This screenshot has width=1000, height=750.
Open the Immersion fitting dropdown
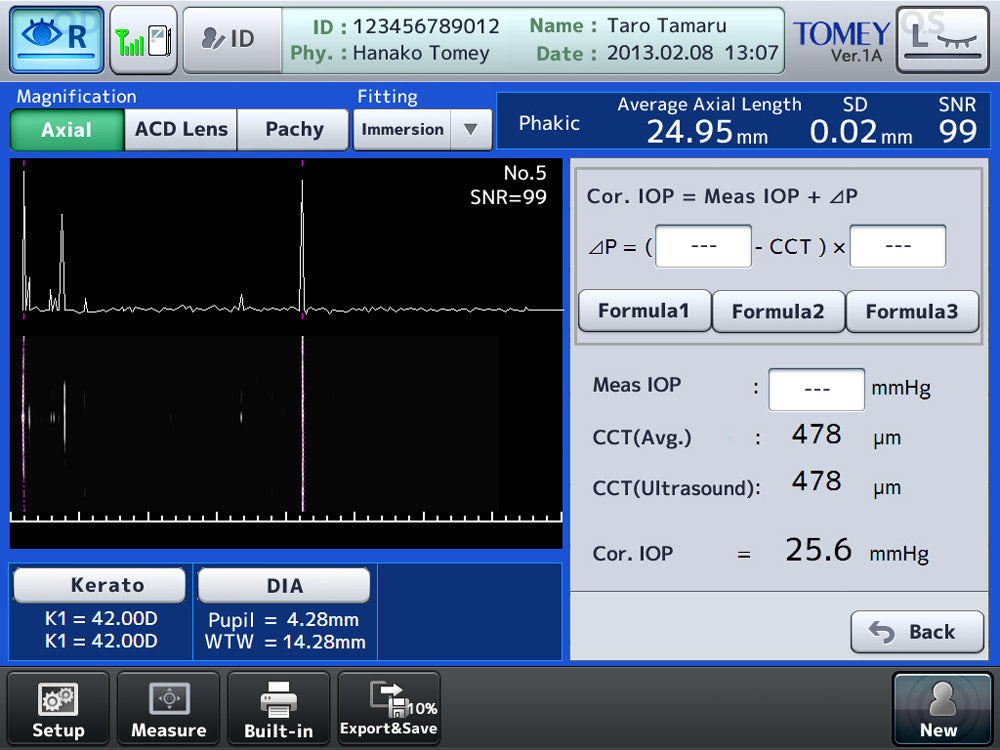[402, 129]
